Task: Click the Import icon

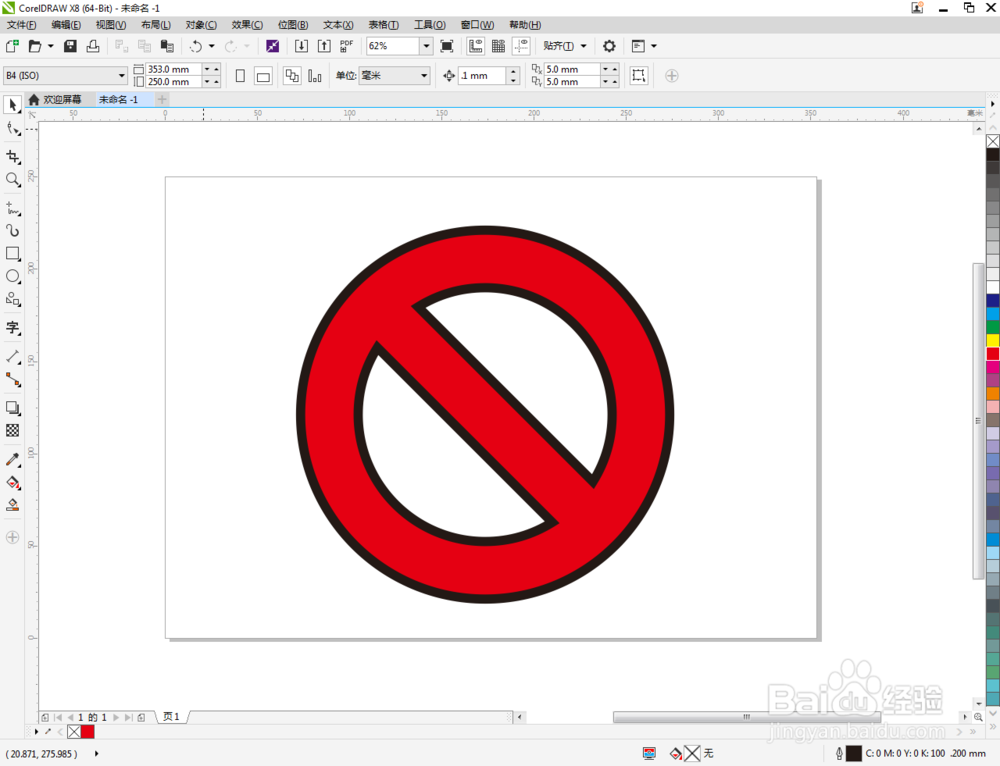Action: click(301, 46)
